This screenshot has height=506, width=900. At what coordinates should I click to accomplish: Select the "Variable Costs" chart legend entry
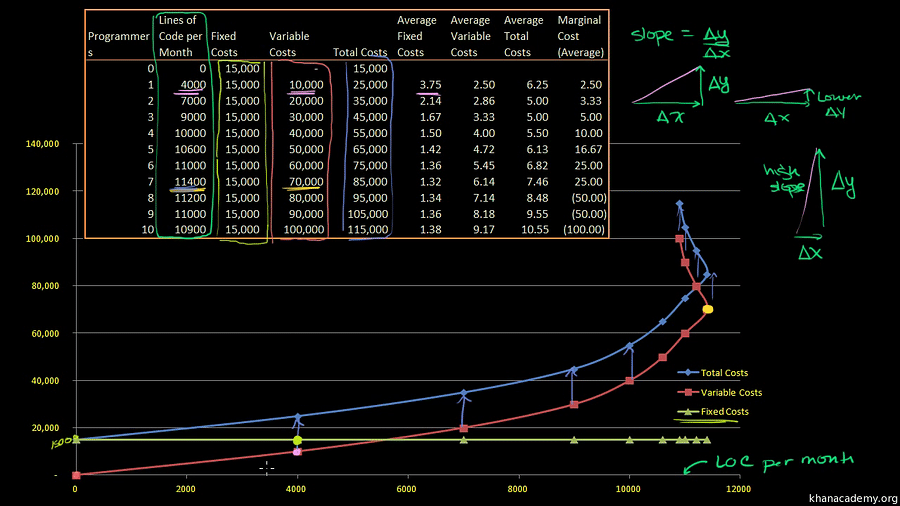point(720,392)
